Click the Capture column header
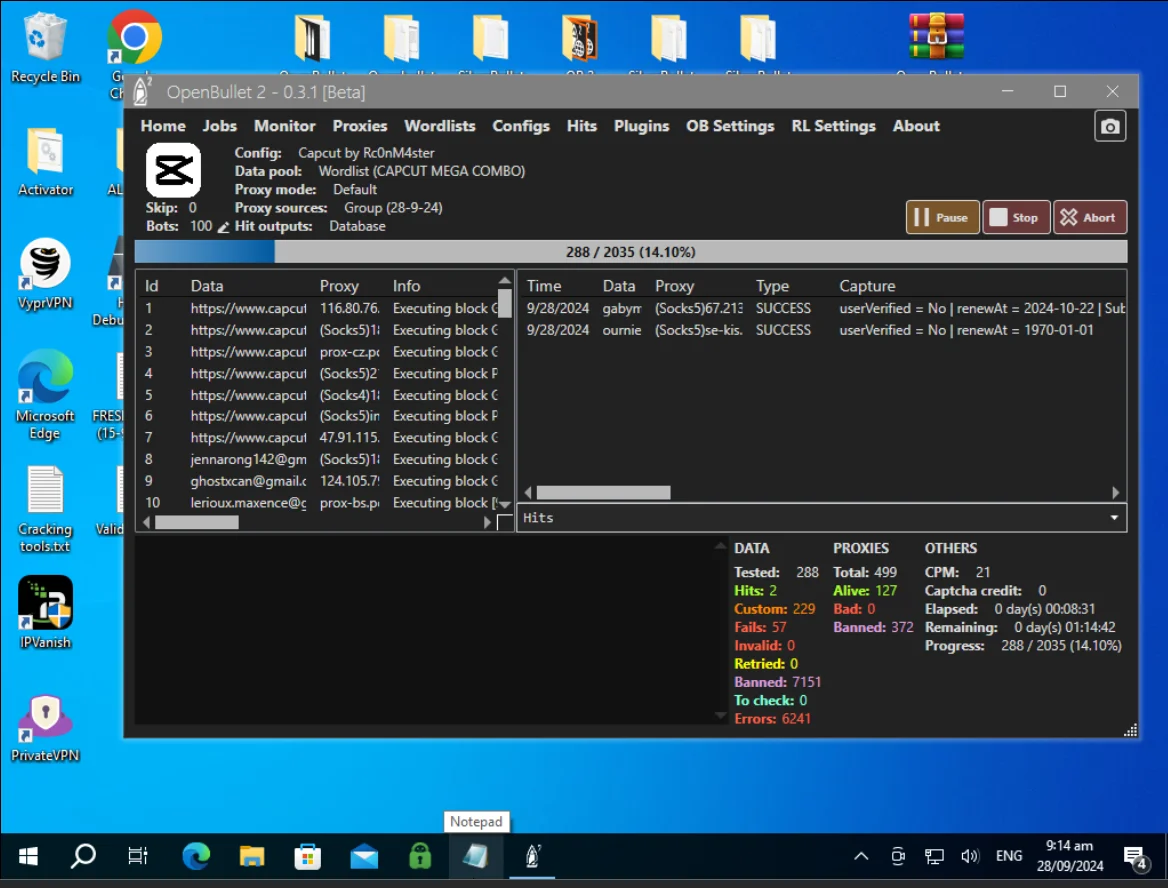Image resolution: width=1168 pixels, height=888 pixels. point(867,286)
